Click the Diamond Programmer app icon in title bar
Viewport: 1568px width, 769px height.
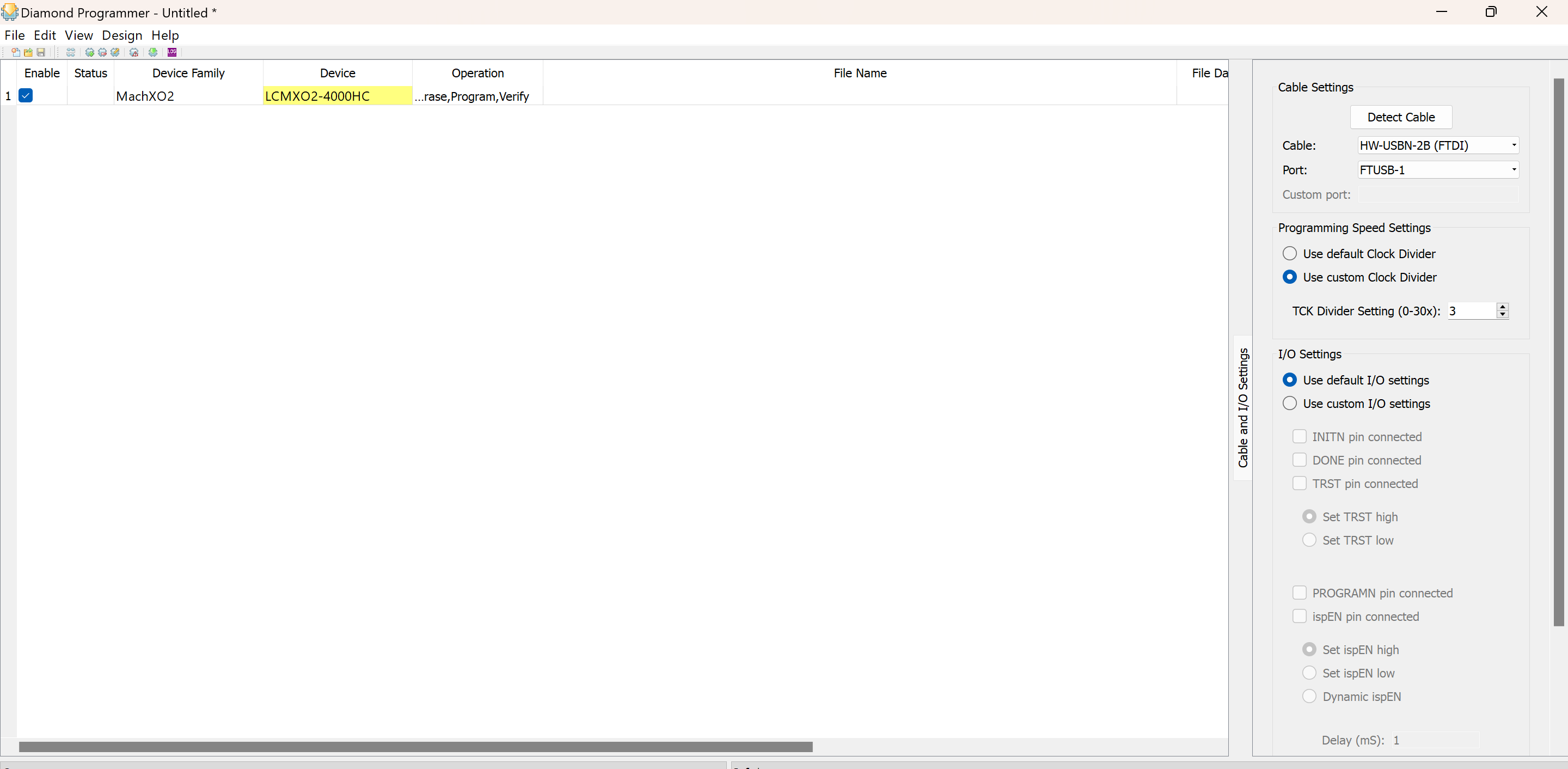(10, 12)
